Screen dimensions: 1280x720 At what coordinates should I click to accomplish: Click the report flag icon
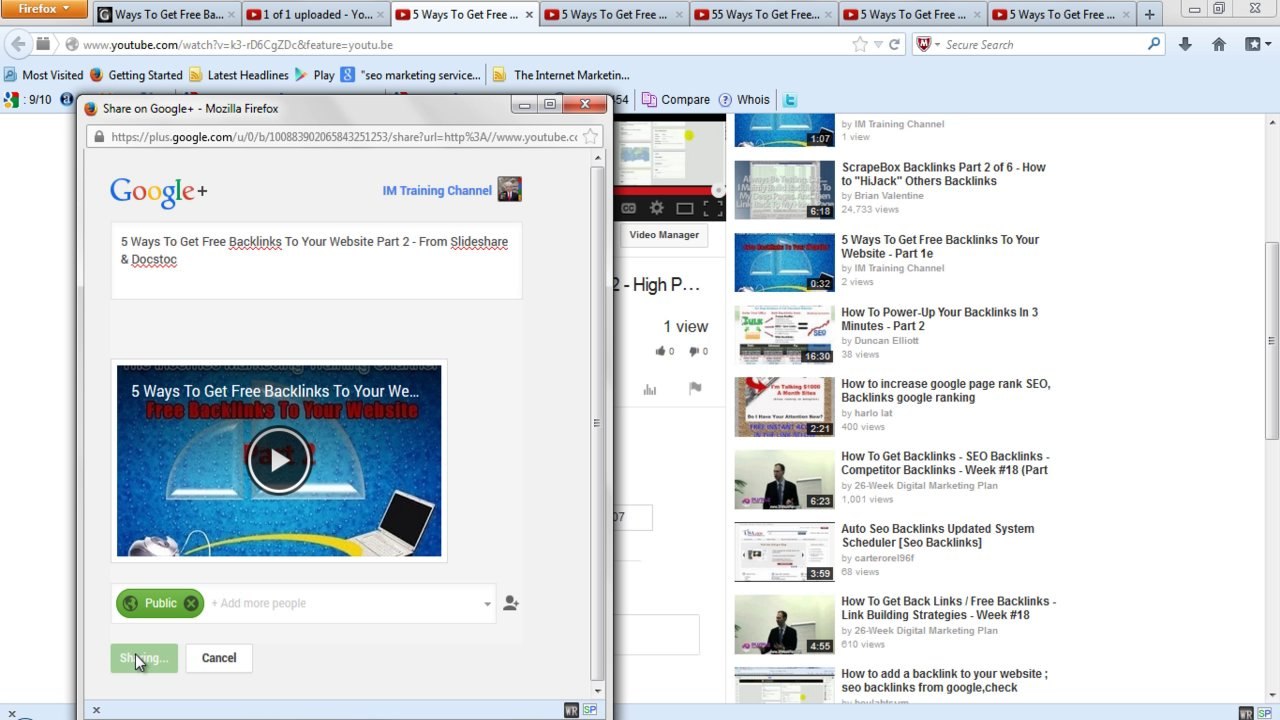(695, 389)
